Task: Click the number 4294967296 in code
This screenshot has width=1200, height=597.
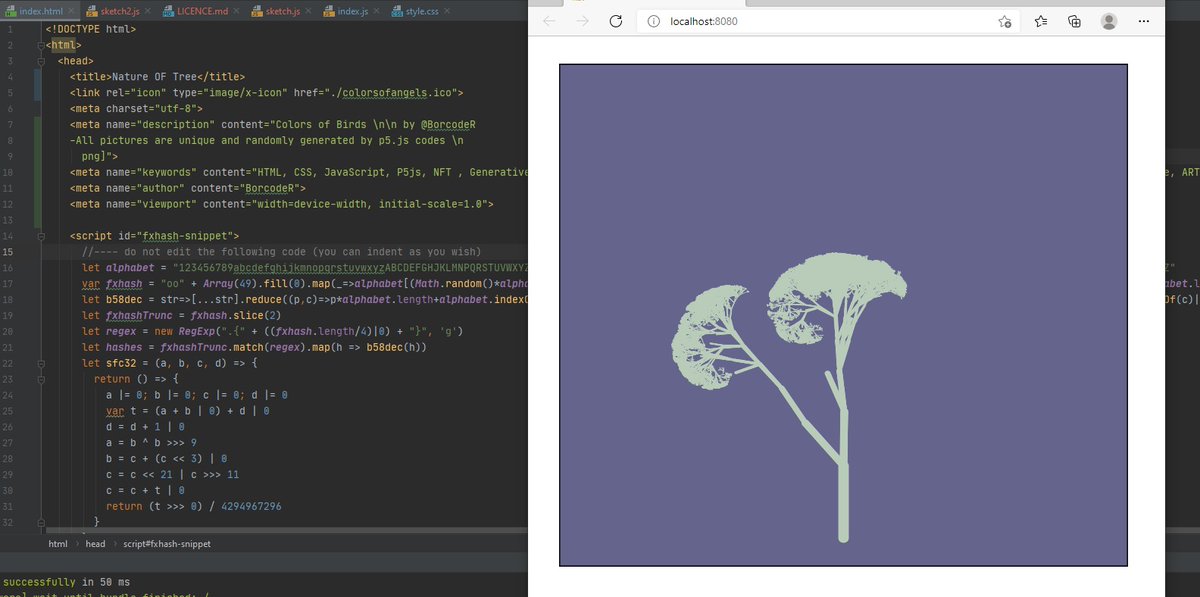Action: click(250, 506)
